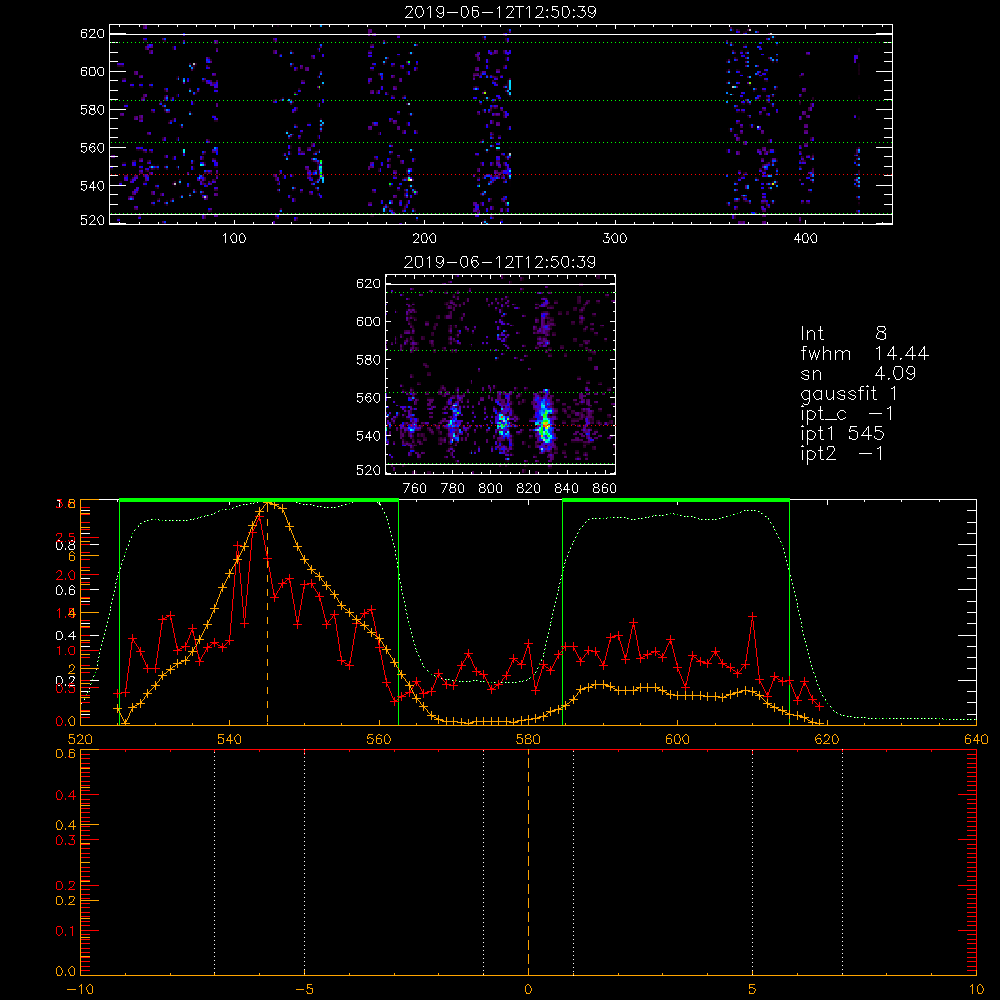Click the right green bar atop the profile plot
The height and width of the screenshot is (1000, 1000).
[x=676, y=500]
